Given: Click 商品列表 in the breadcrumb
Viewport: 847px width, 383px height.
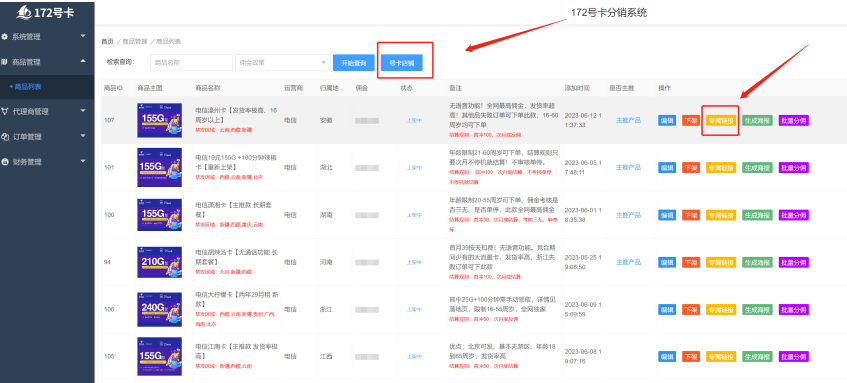Looking at the screenshot, I should (169, 41).
